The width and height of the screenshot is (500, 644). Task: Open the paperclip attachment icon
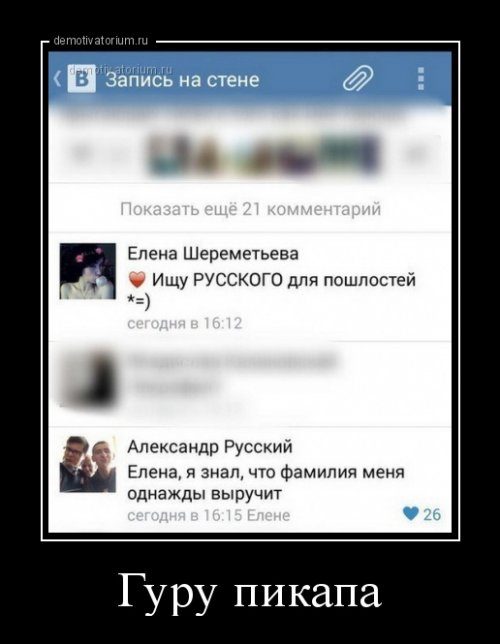[x=358, y=77]
